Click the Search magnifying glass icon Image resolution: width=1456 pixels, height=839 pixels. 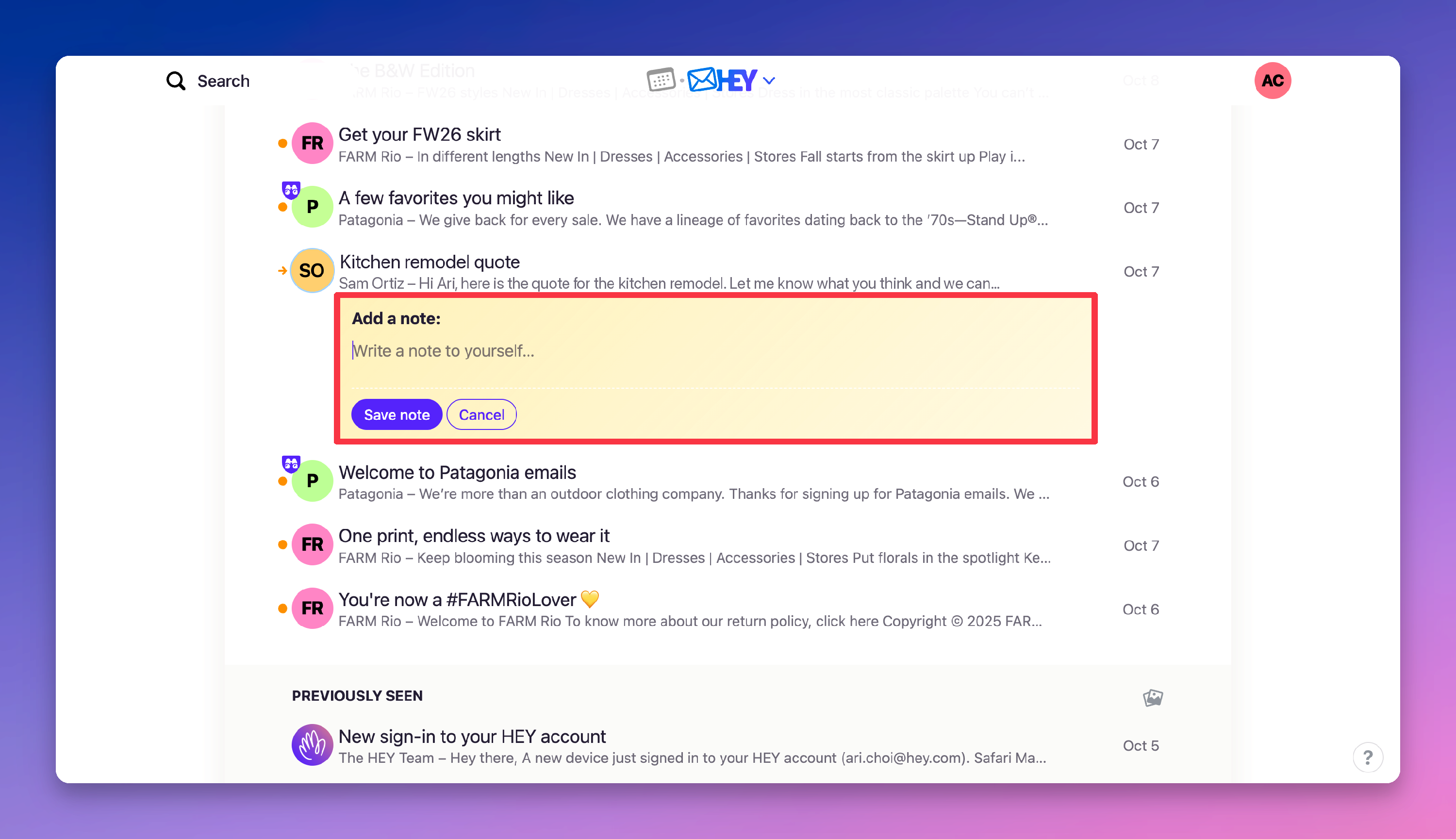point(176,81)
